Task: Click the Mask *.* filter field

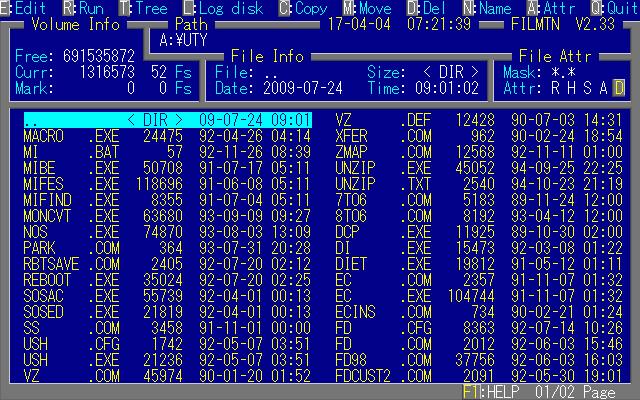Action: point(540,72)
